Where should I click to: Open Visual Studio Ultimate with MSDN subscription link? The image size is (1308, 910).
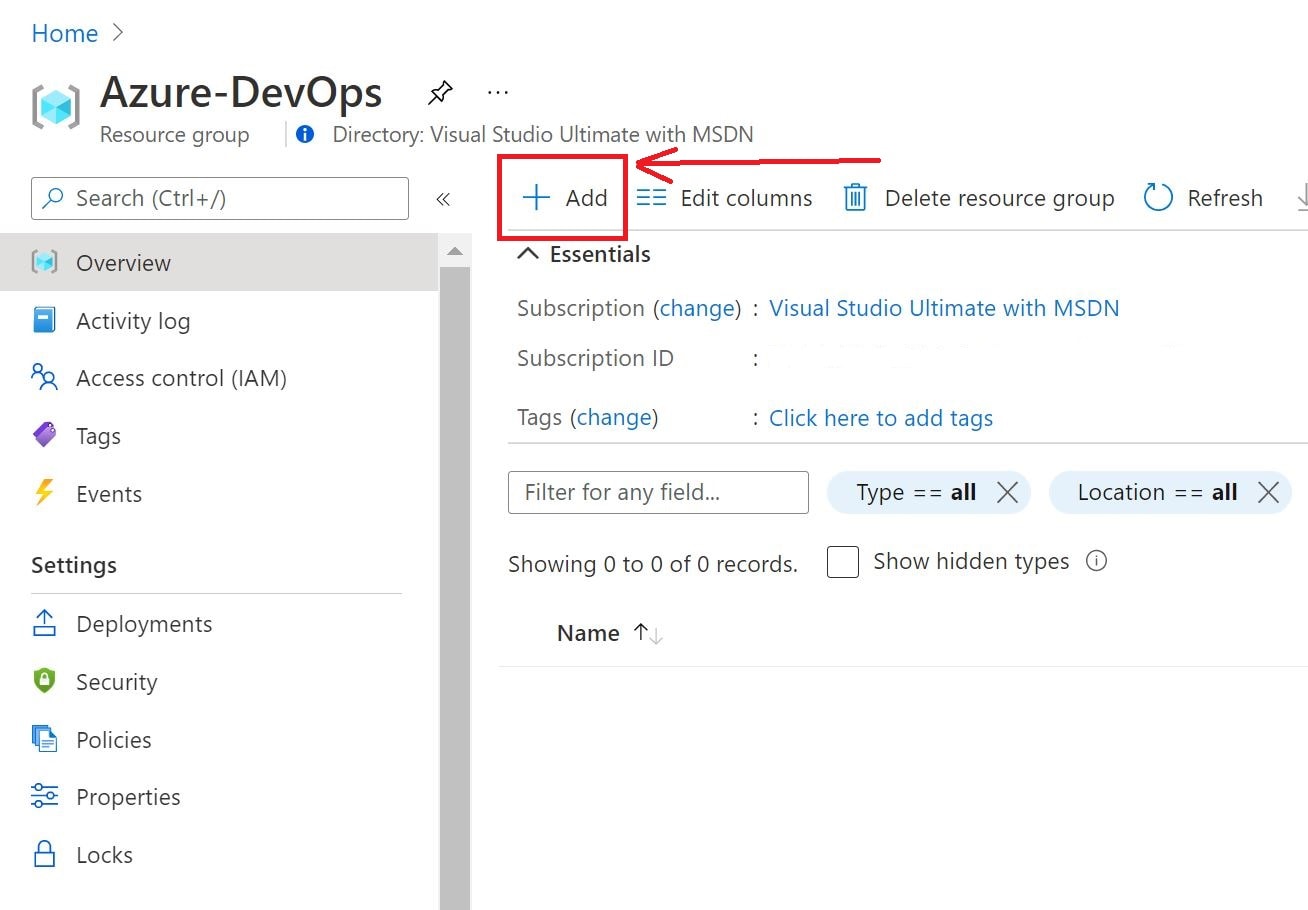click(x=944, y=308)
